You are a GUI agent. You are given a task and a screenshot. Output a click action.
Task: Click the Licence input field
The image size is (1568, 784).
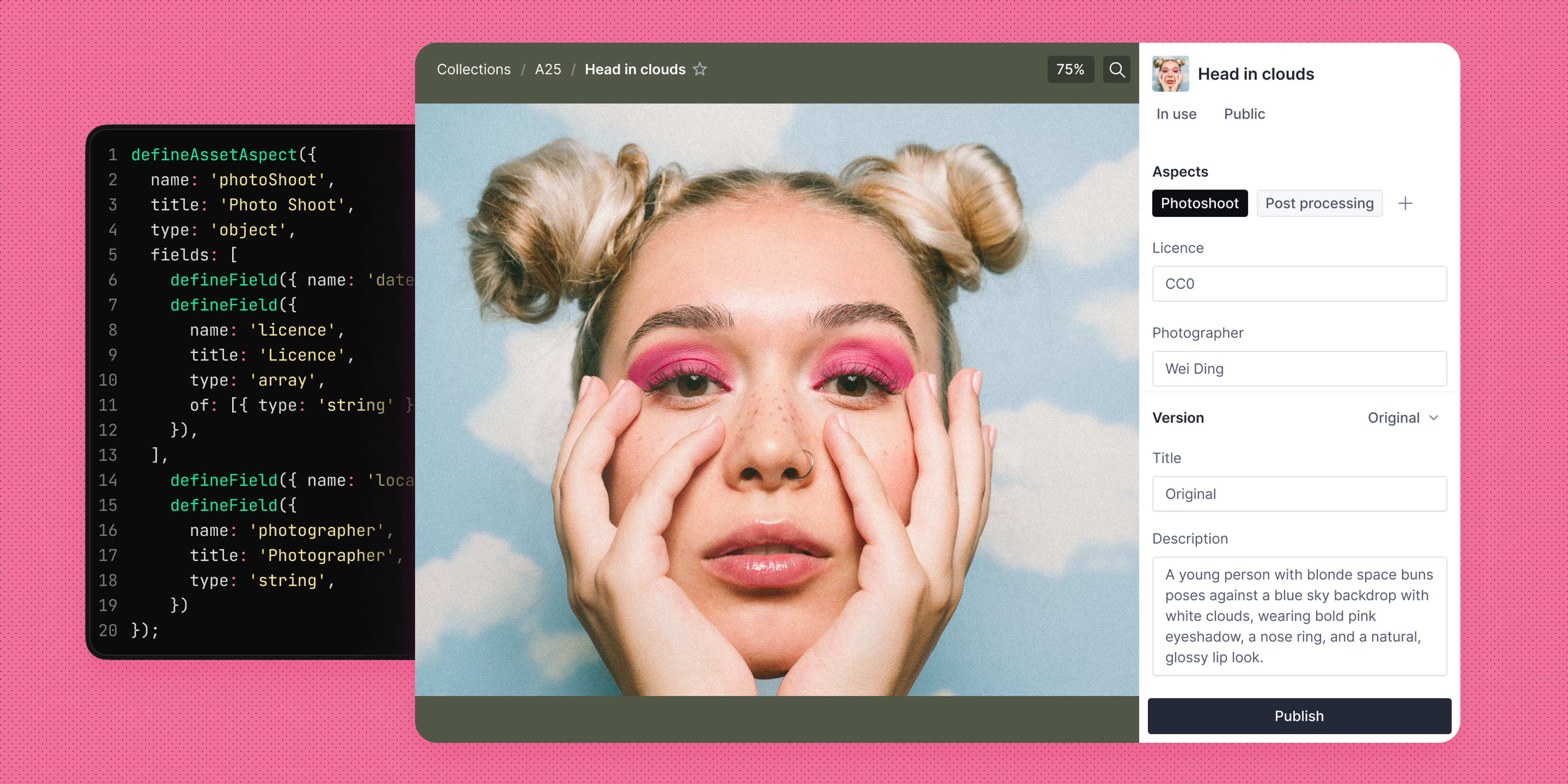pyautogui.click(x=1299, y=284)
